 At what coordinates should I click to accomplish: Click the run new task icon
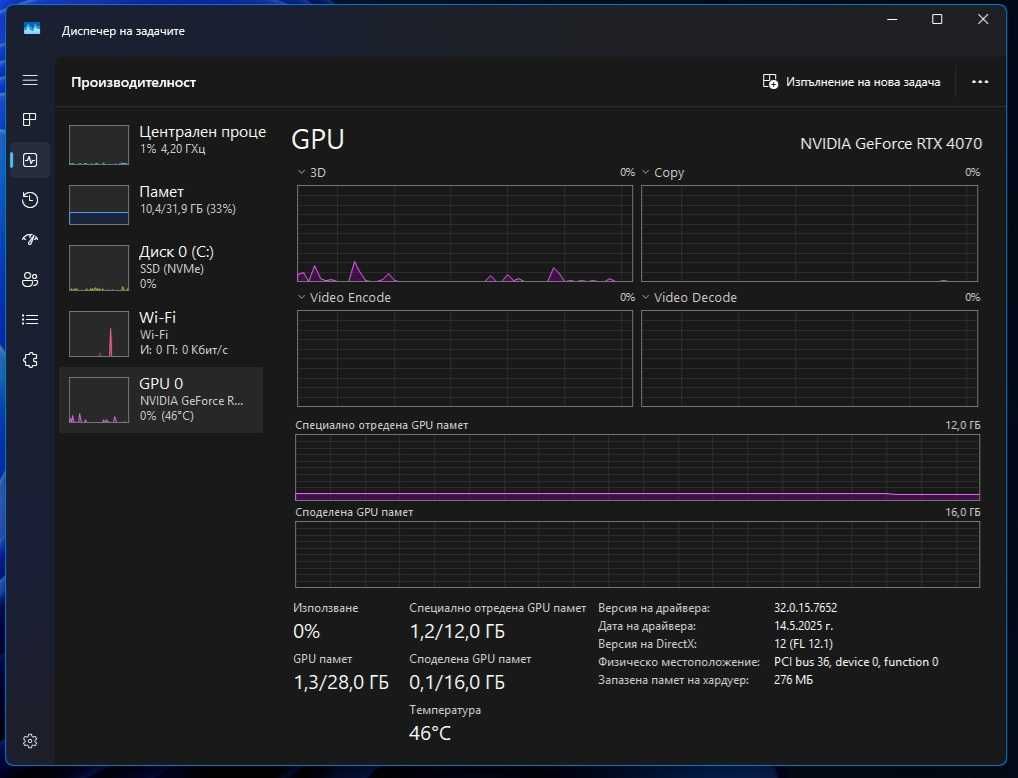(x=770, y=81)
